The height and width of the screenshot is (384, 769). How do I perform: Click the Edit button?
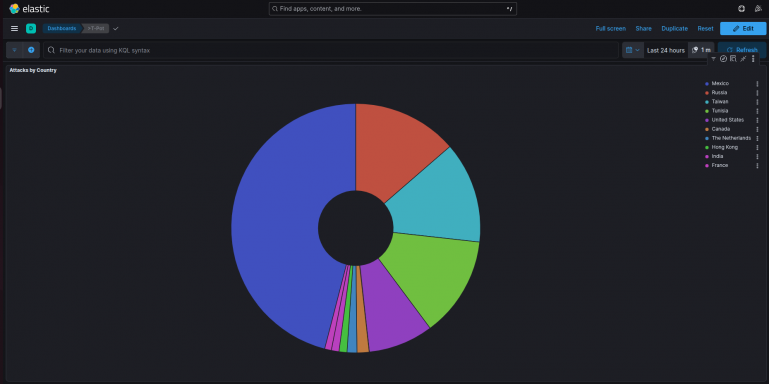tap(743, 28)
